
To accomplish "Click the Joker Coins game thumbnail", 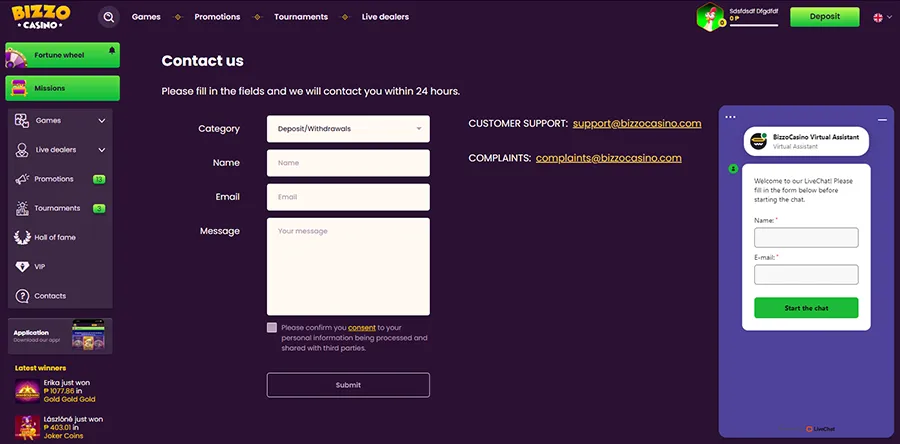I will 28,428.
